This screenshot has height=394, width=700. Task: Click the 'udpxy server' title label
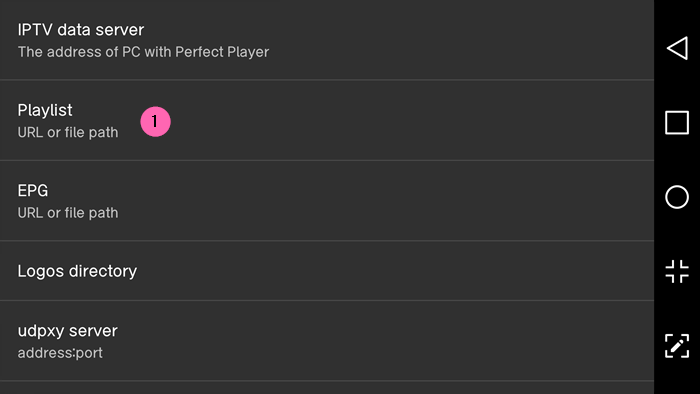pos(68,331)
